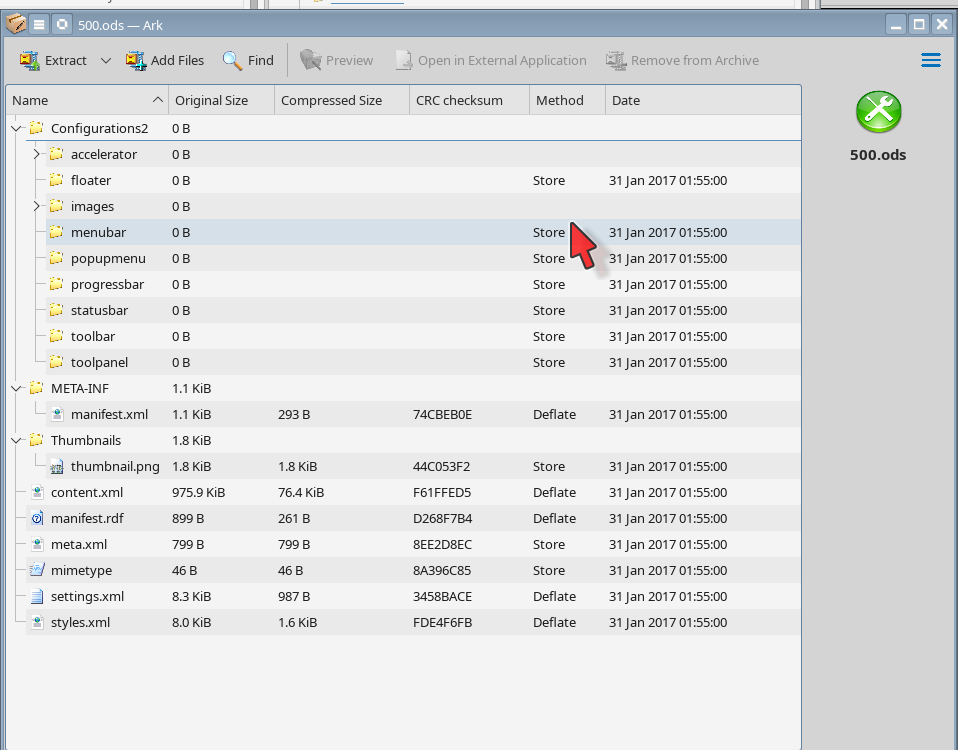Click the Extract archive icon
The height and width of the screenshot is (750, 958).
30,61
